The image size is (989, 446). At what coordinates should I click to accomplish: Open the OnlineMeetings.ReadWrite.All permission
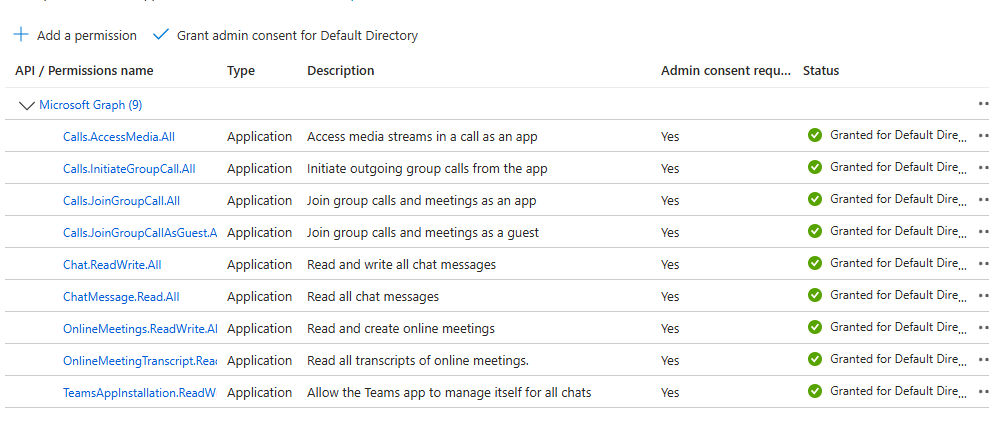pos(140,328)
